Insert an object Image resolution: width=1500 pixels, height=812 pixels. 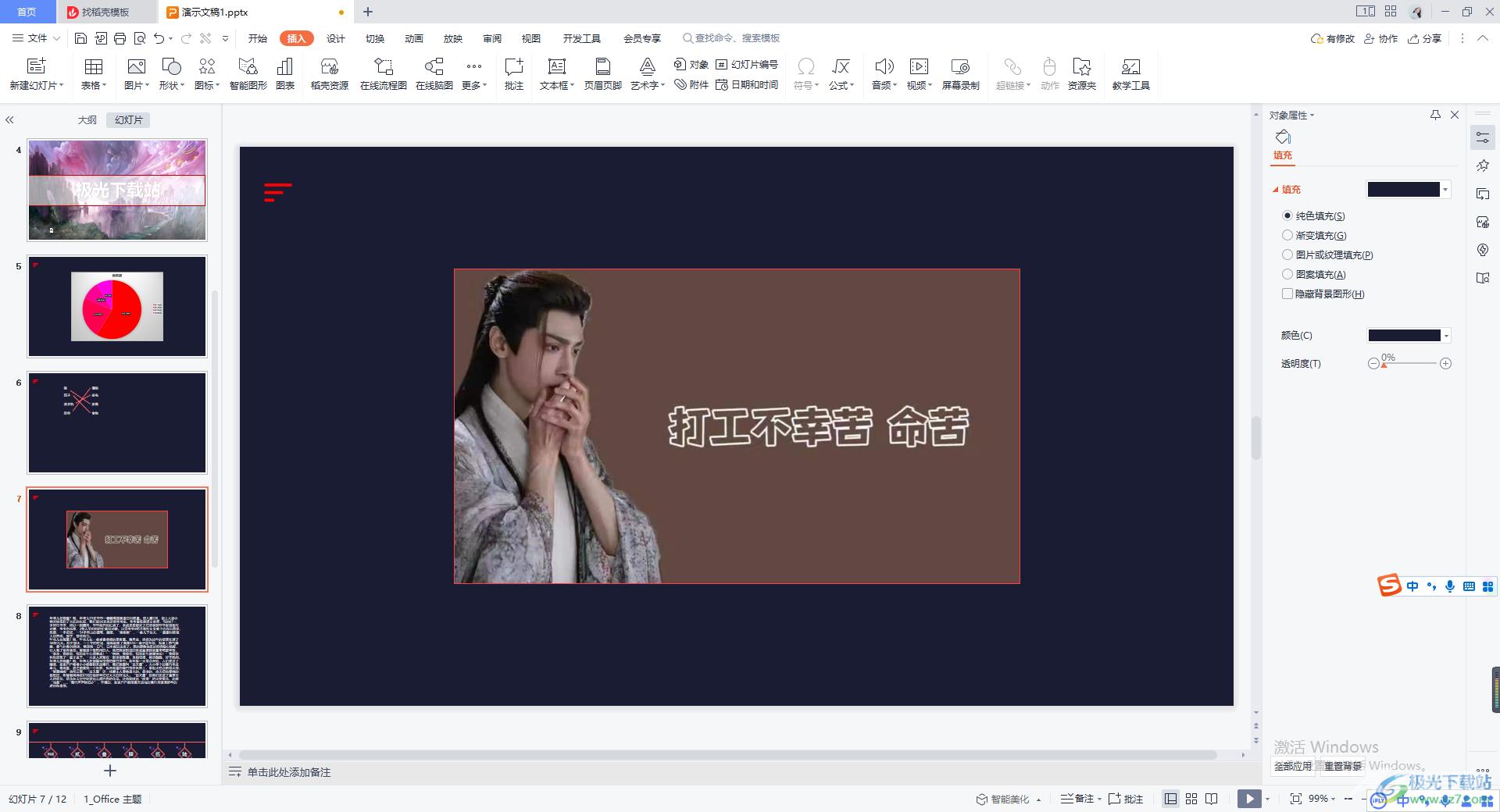[691, 65]
